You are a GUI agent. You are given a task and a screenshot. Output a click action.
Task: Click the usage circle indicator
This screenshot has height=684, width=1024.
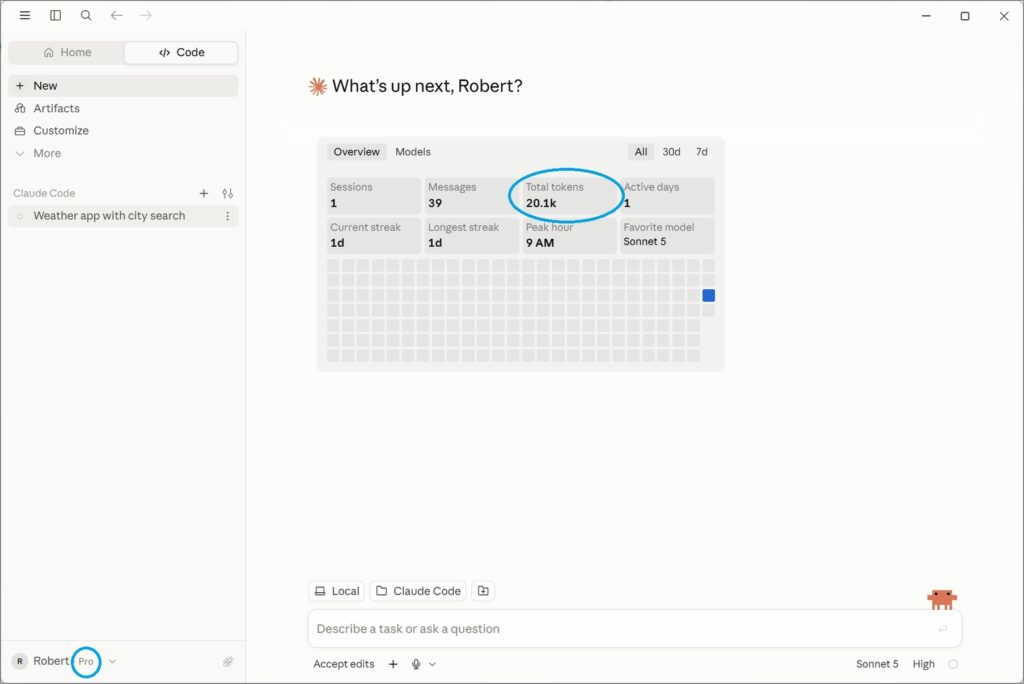click(x=953, y=664)
